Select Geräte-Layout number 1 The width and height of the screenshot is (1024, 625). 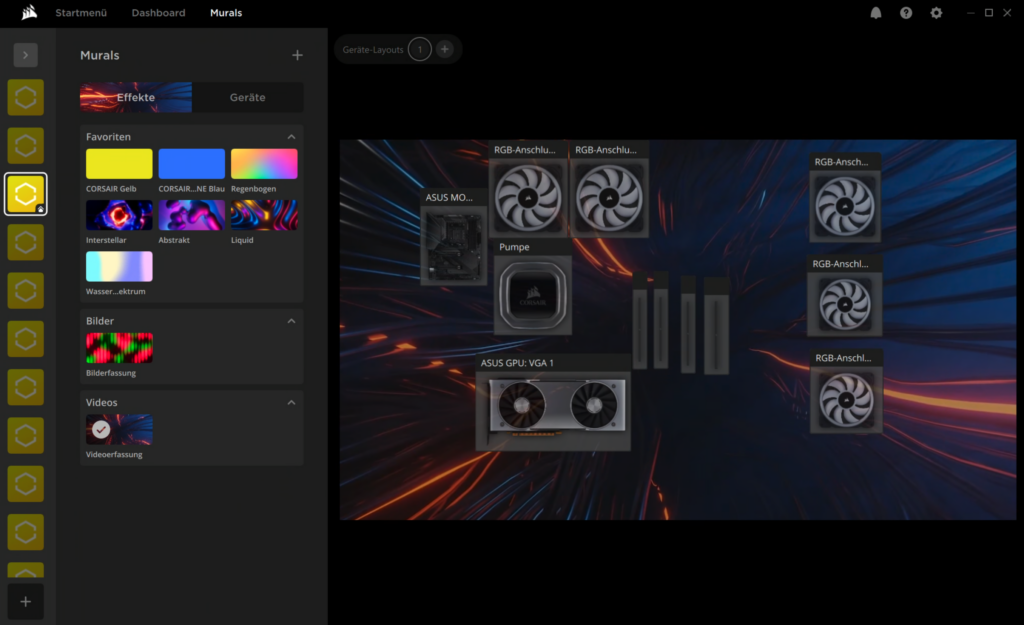420,49
